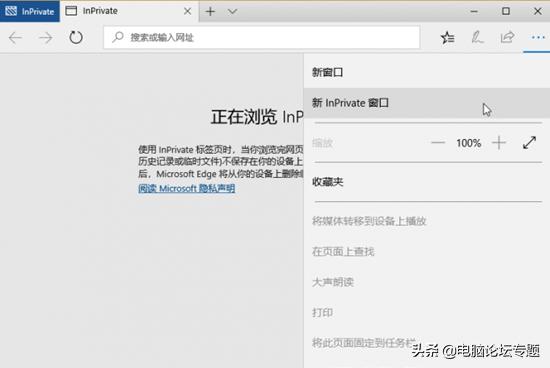This screenshot has height=368, width=550.
Task: Select the InPrivate tab
Action: point(129,11)
